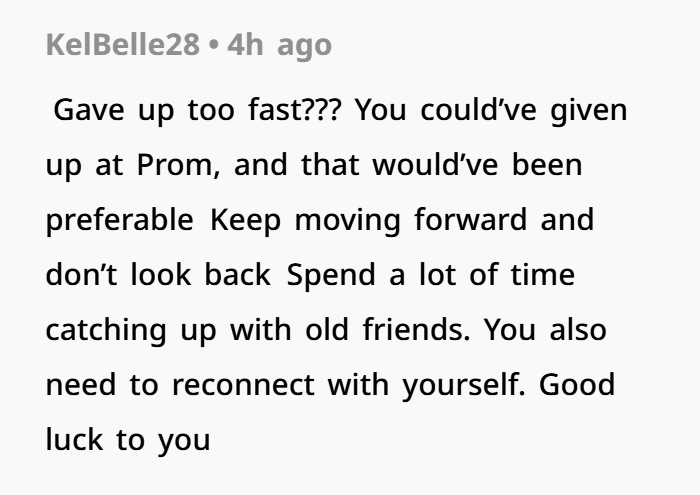
Task: Click the phrase "need to" in the comment
Action: pos(100,384)
